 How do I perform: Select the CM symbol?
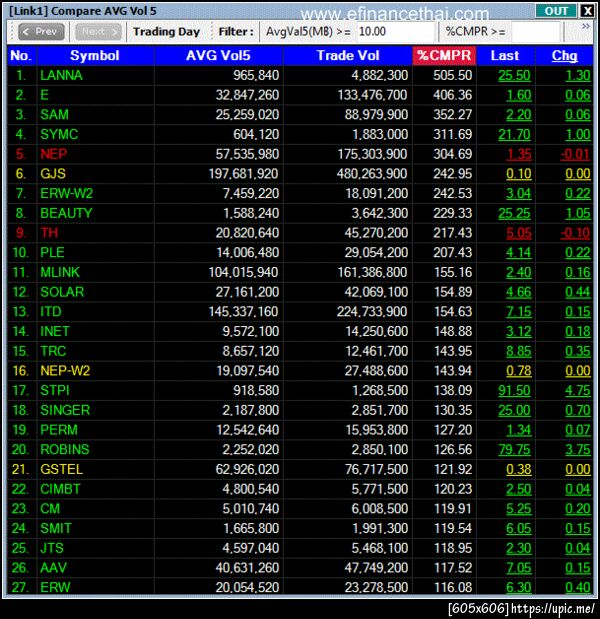click(x=50, y=508)
